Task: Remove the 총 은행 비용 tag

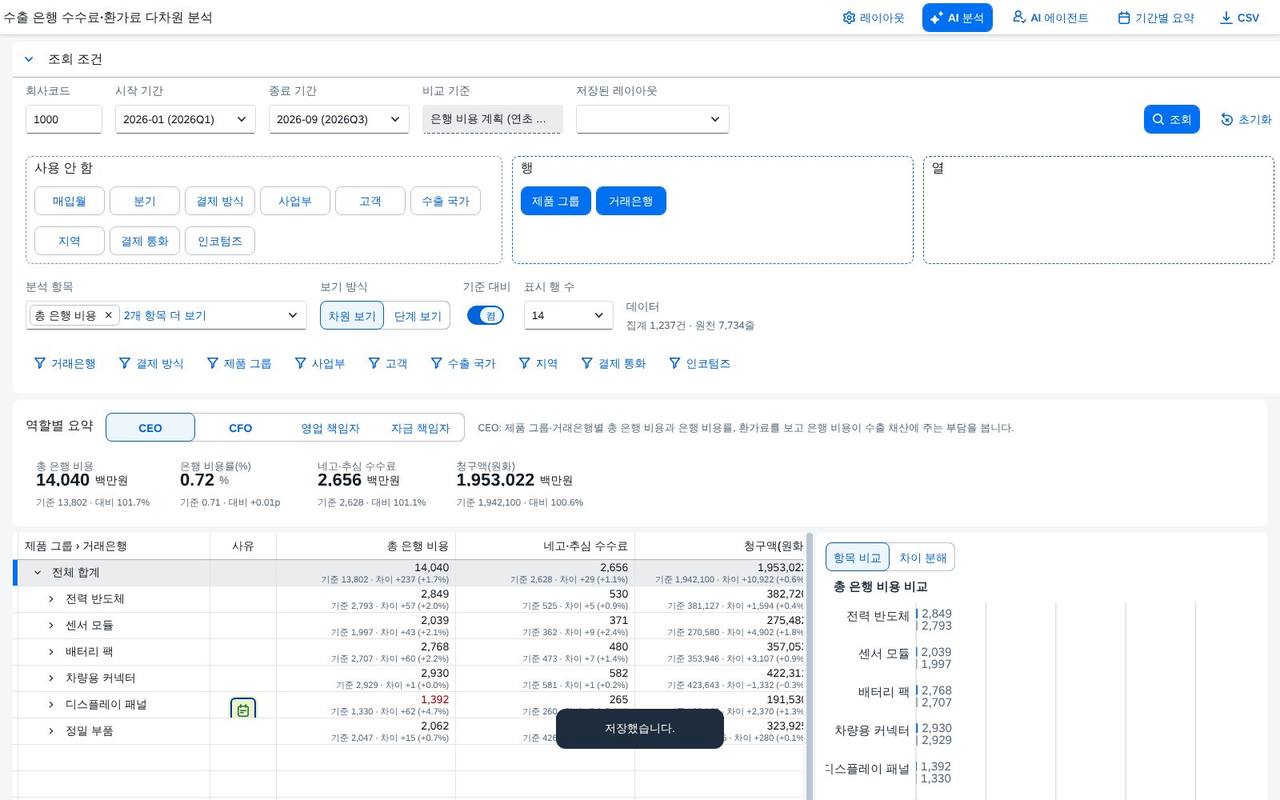Action: point(109,315)
